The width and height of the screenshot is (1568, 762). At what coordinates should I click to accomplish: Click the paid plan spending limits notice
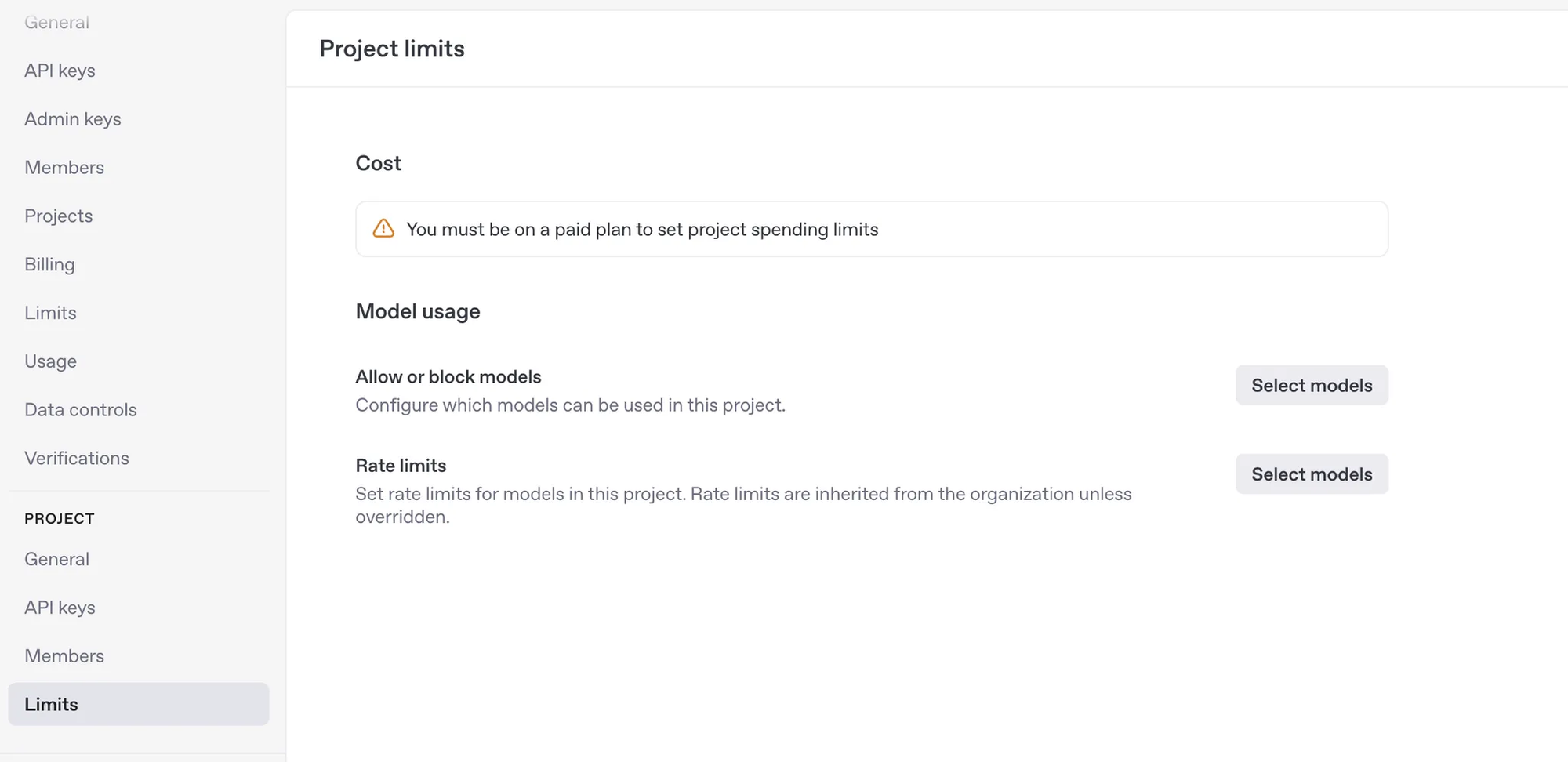pos(641,230)
